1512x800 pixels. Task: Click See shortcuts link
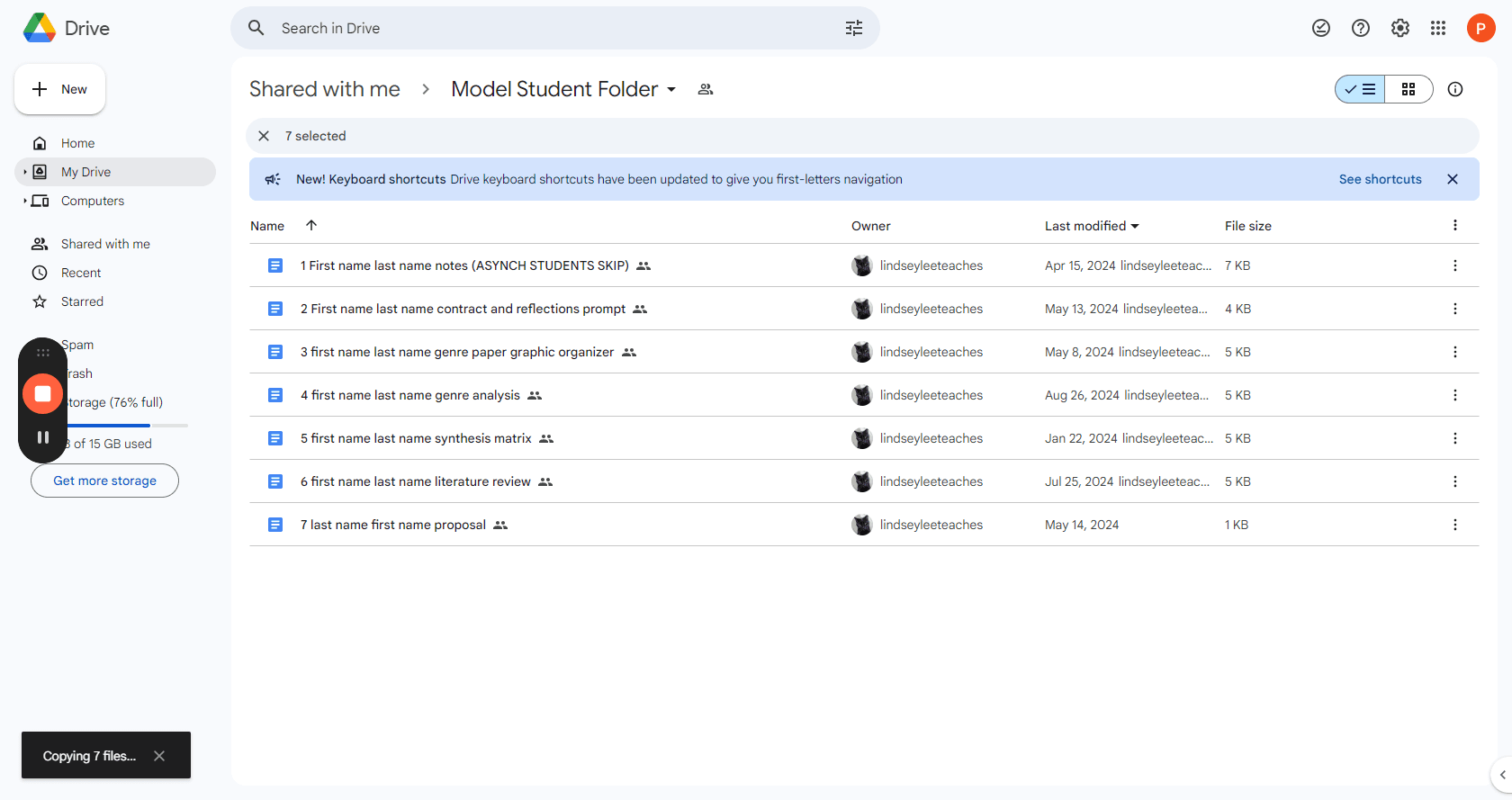pos(1380,179)
